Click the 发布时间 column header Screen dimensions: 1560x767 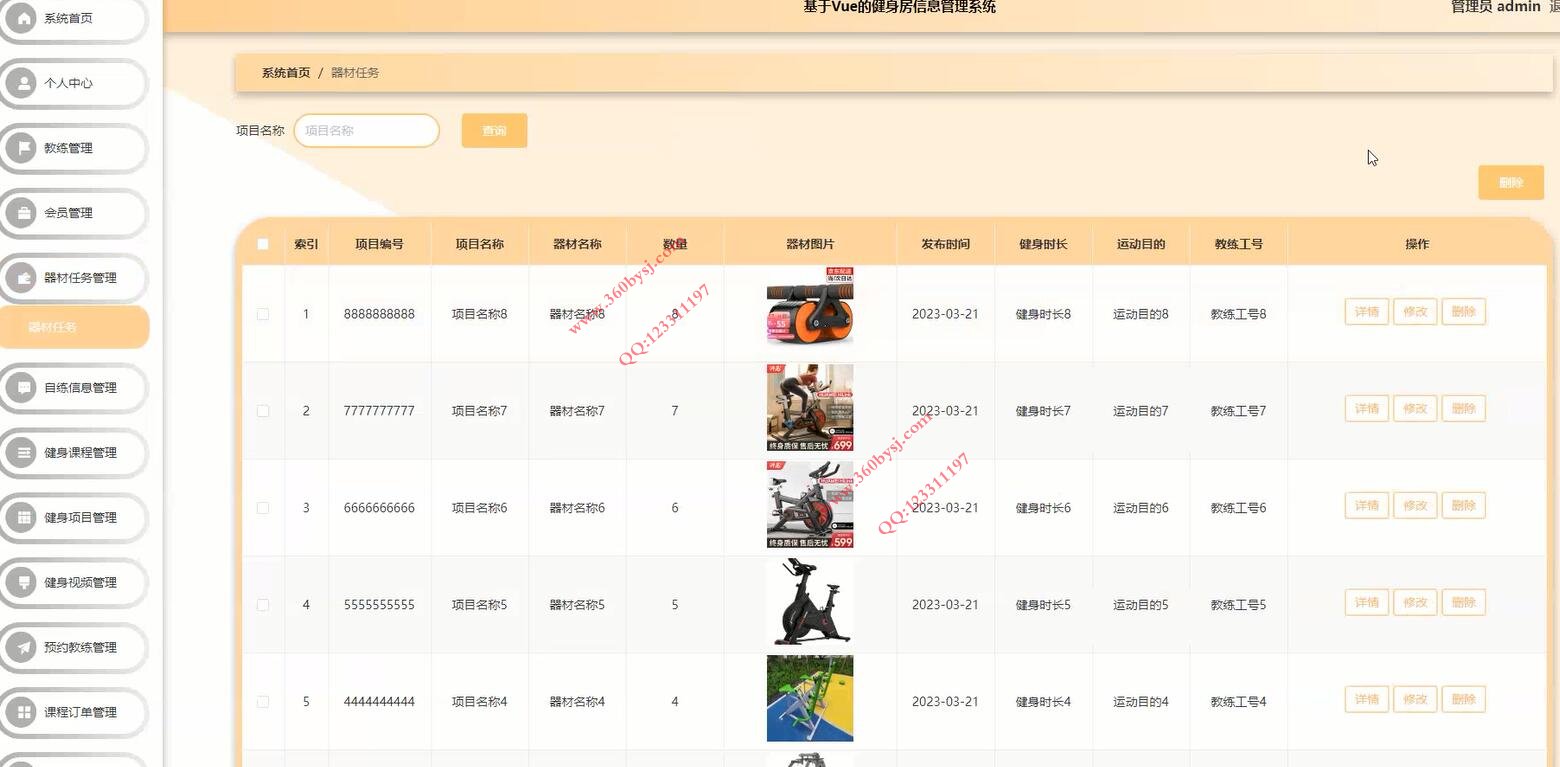pos(946,244)
